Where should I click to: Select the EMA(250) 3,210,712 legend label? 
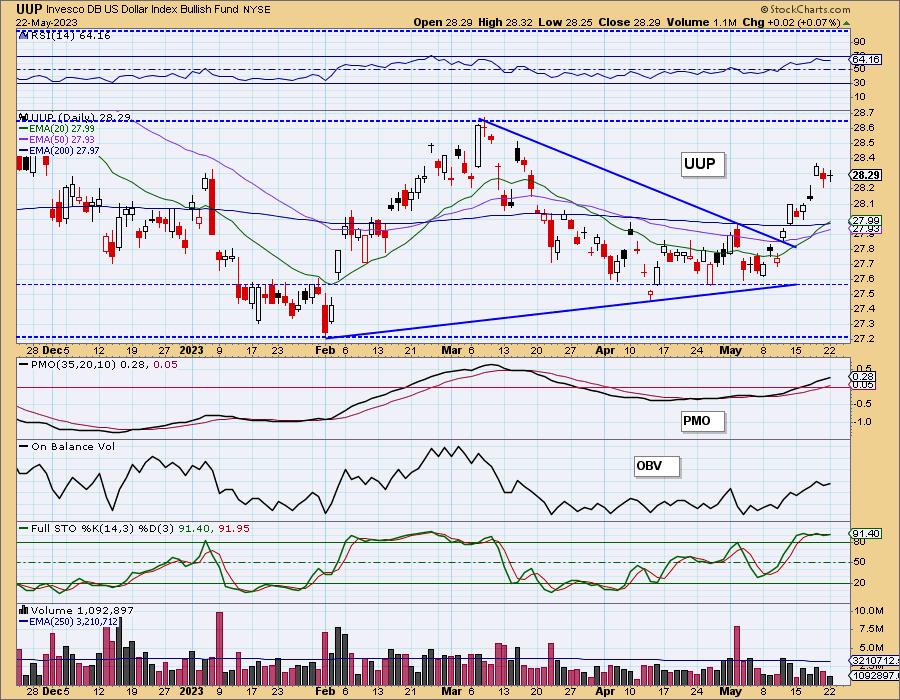point(73,621)
